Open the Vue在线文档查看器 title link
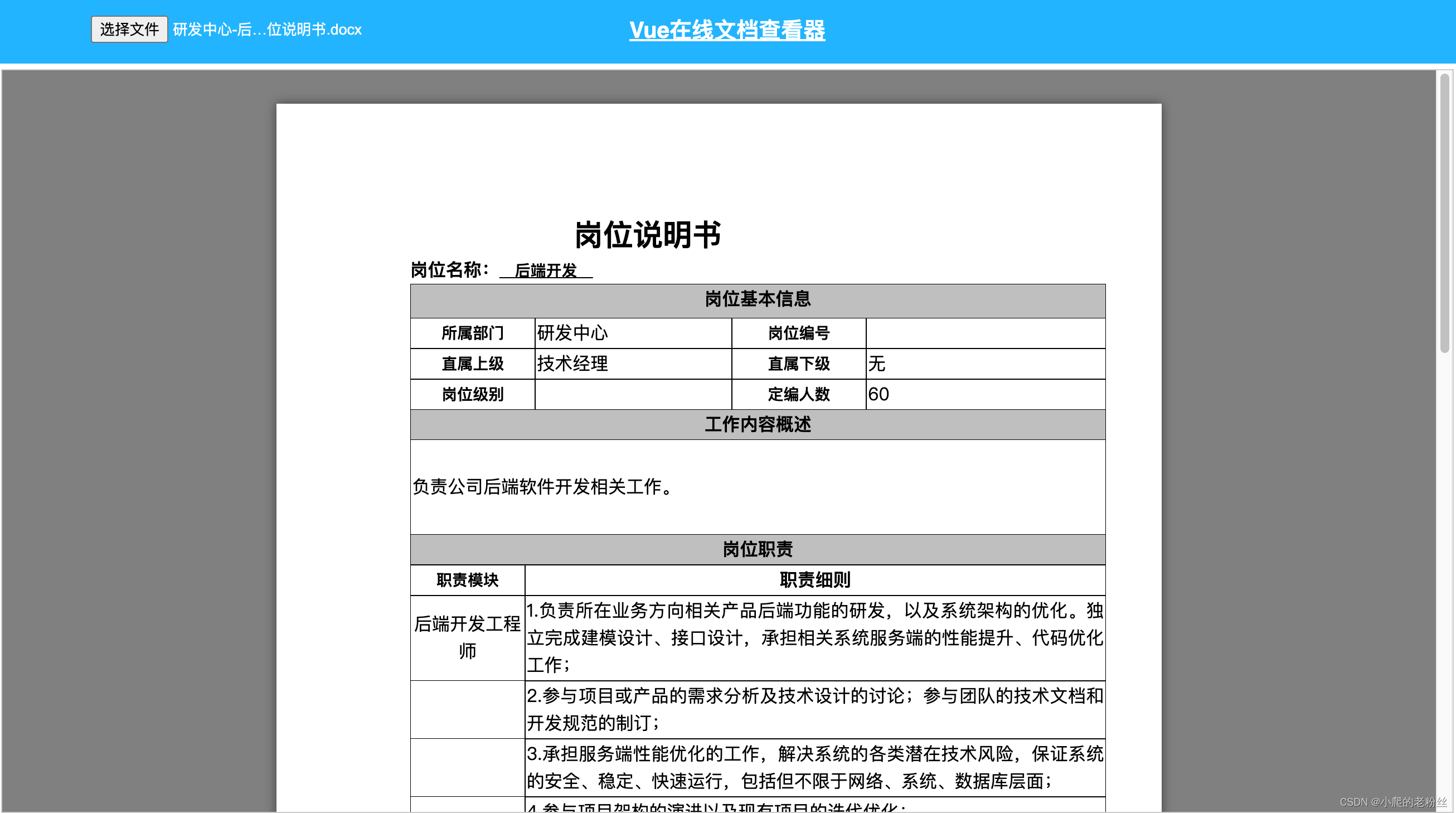Image resolution: width=1456 pixels, height=813 pixels. click(x=727, y=30)
